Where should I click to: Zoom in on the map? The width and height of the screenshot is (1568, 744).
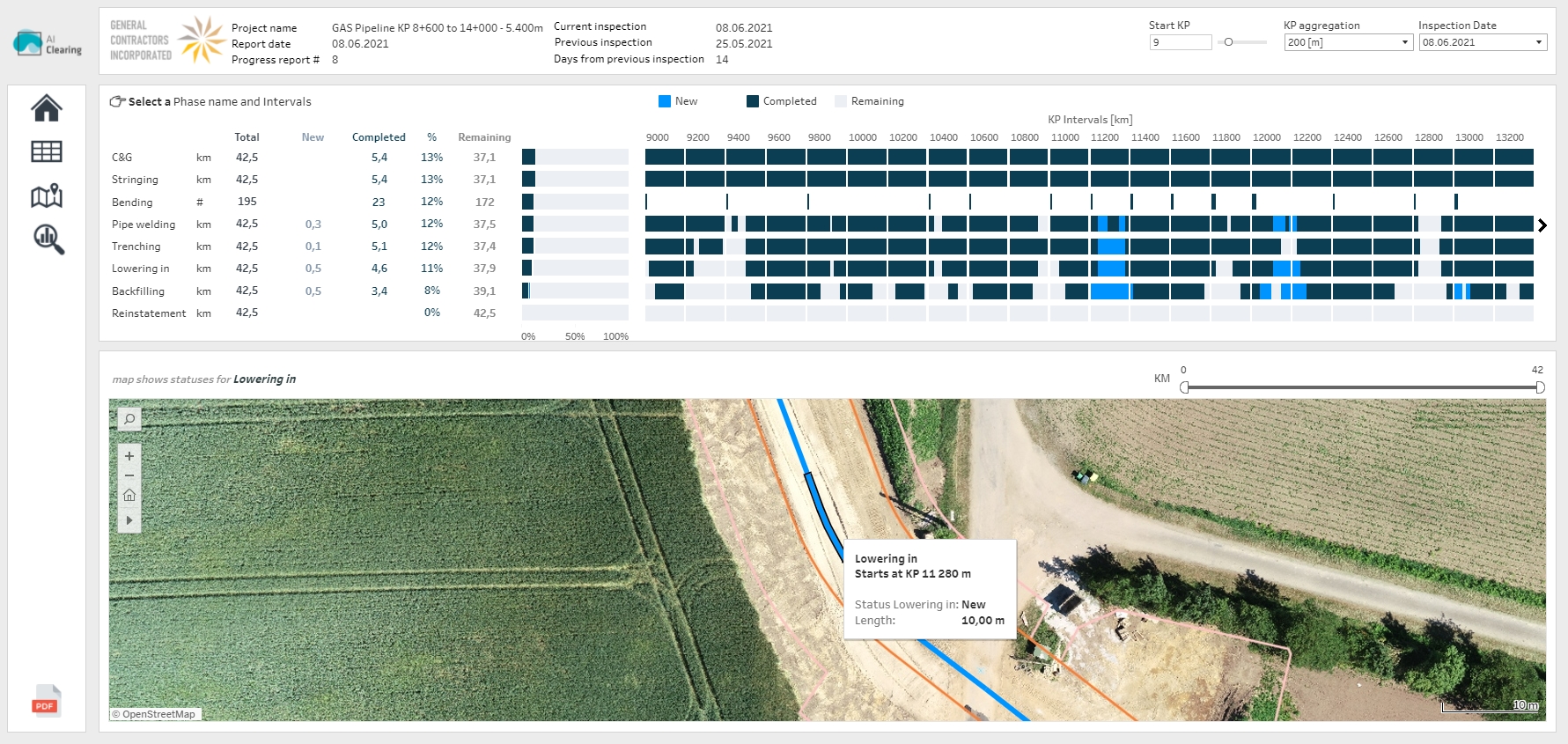129,456
